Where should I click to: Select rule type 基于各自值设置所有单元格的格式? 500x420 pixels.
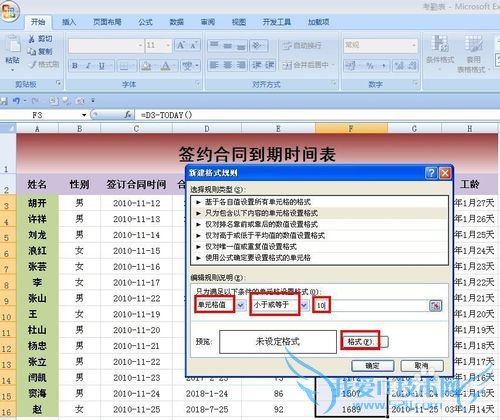coord(320,202)
